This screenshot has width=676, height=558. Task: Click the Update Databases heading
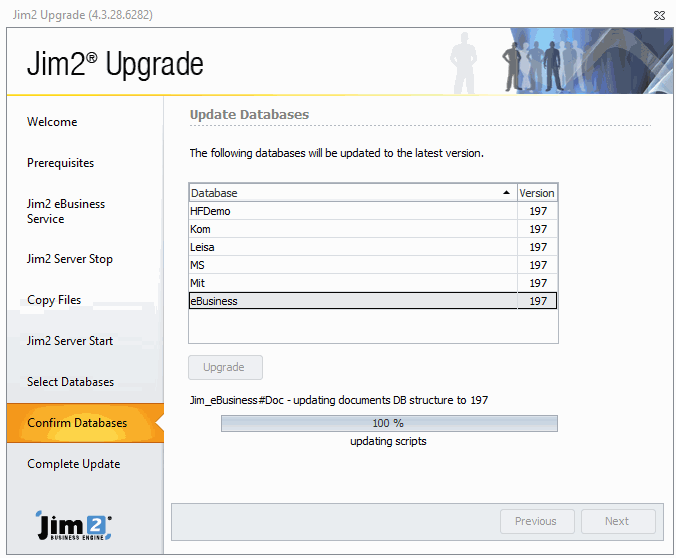tap(249, 115)
